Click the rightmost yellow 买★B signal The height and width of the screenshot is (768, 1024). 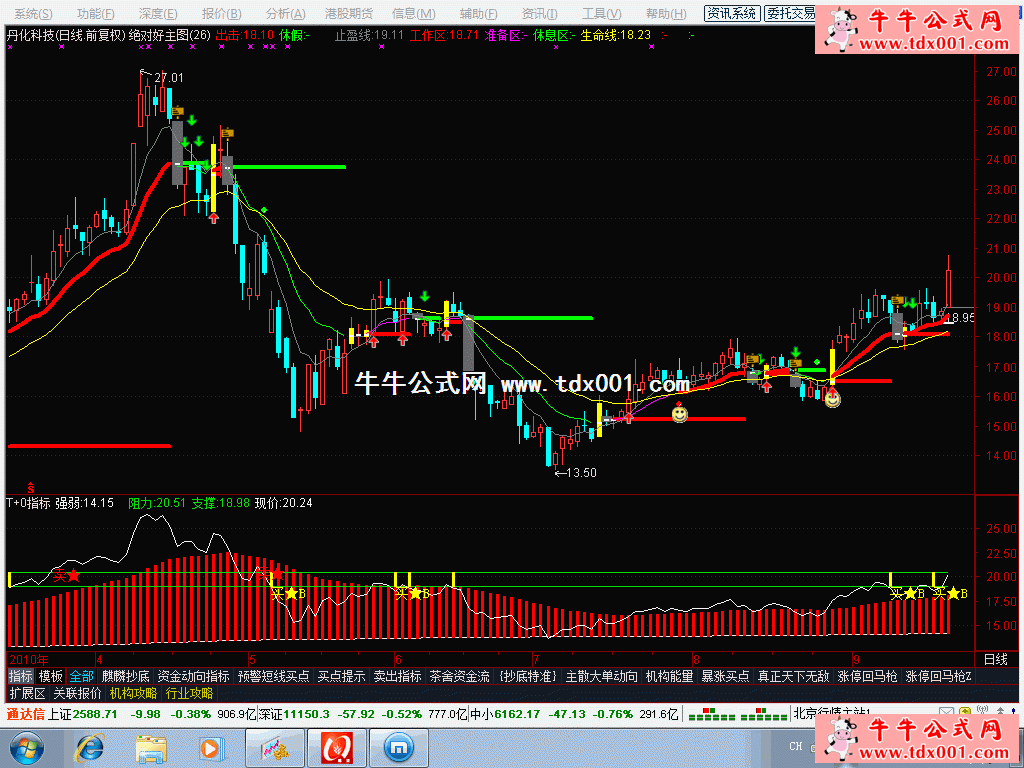[x=950, y=593]
